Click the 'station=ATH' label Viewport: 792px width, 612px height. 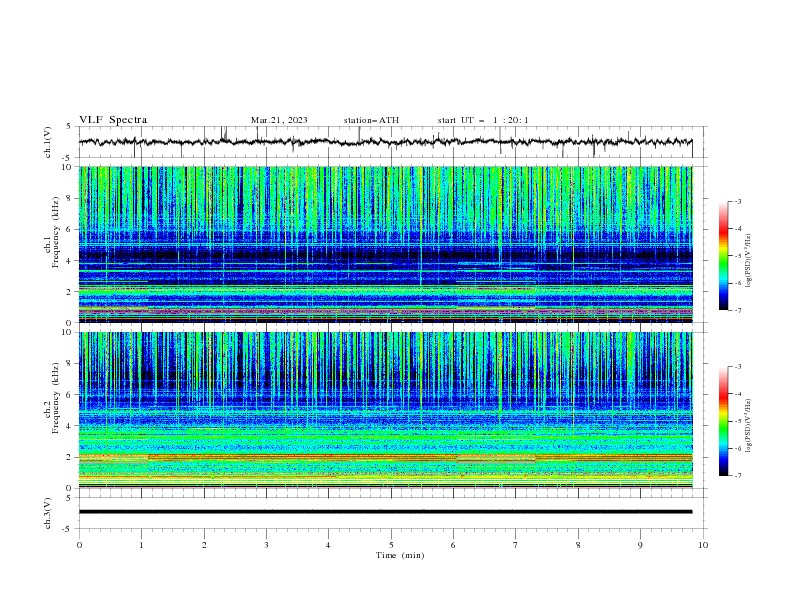coord(371,120)
